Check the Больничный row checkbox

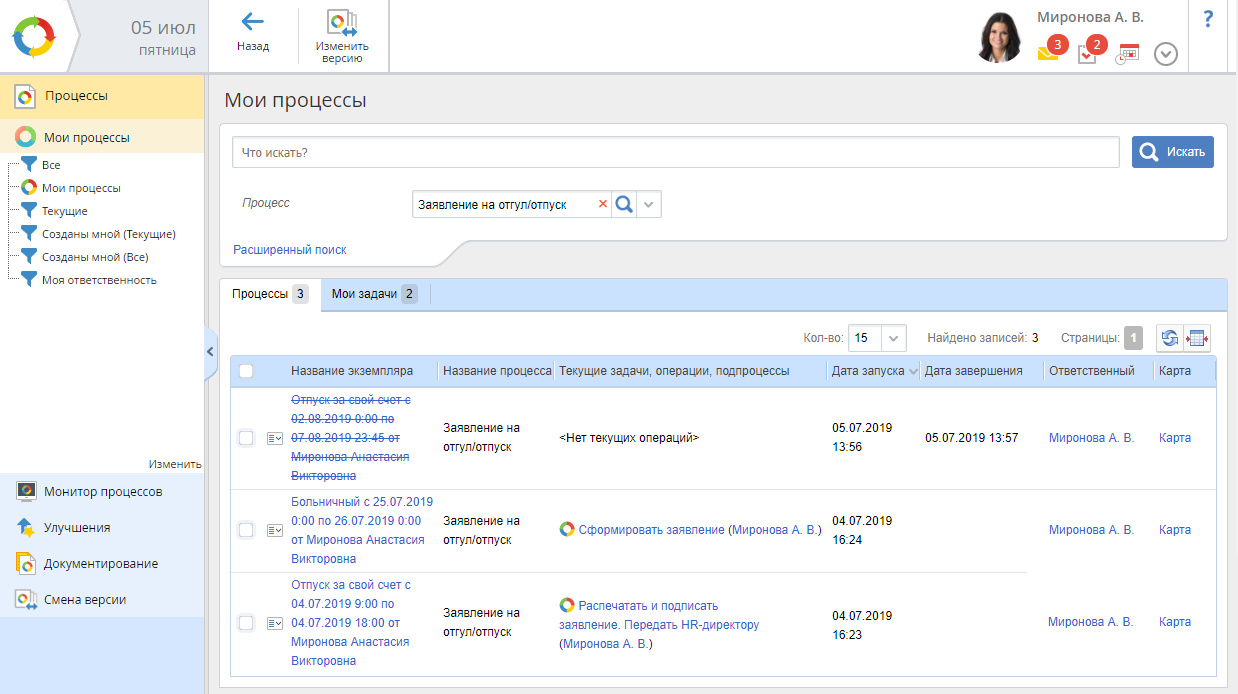click(246, 530)
